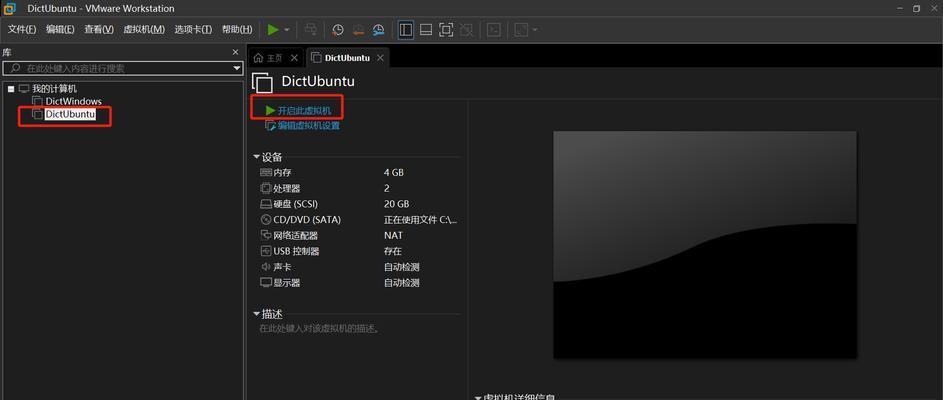Click the monitor icon beside 显示器
This screenshot has height=400, width=943.
266,282
